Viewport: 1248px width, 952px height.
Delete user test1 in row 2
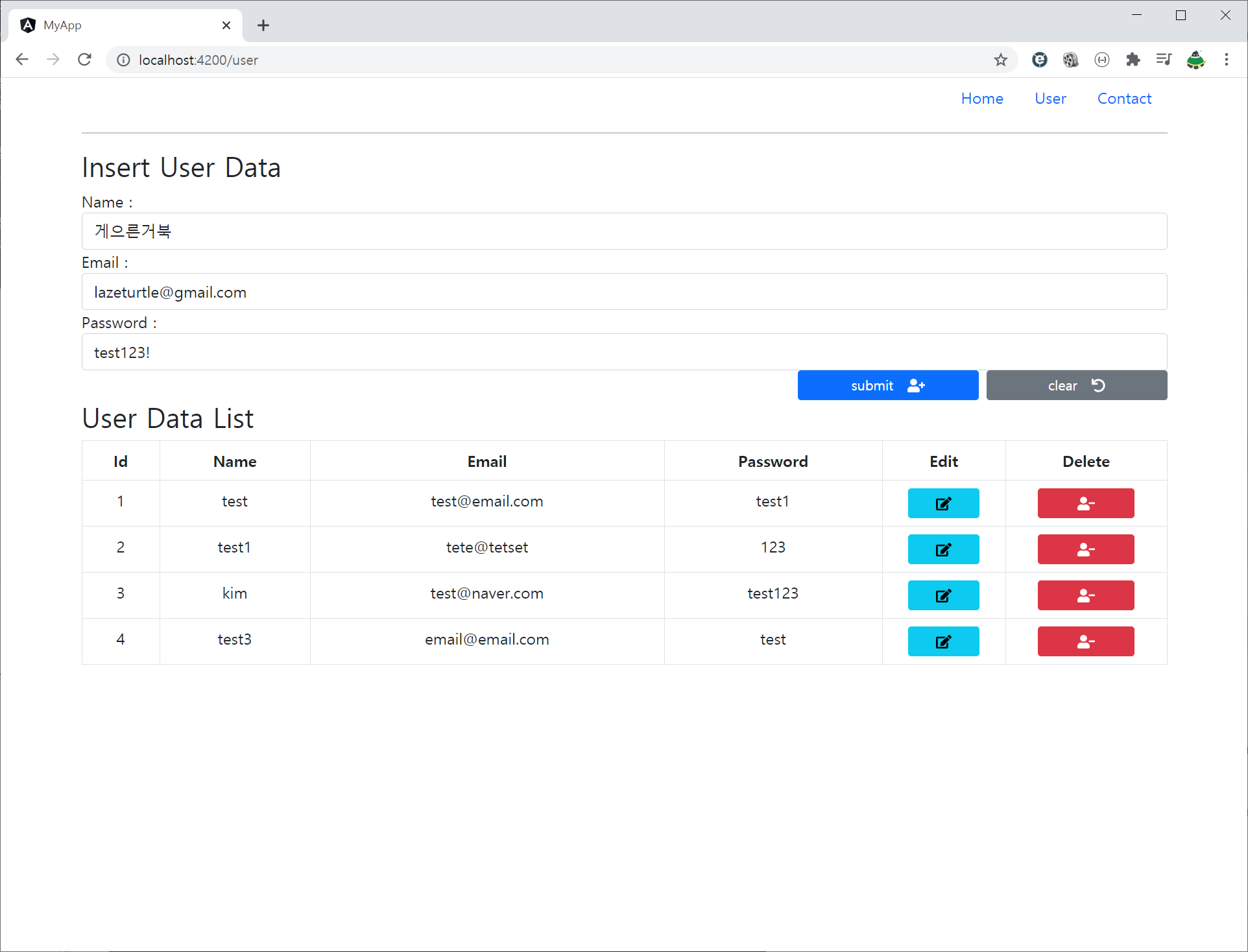tap(1085, 549)
